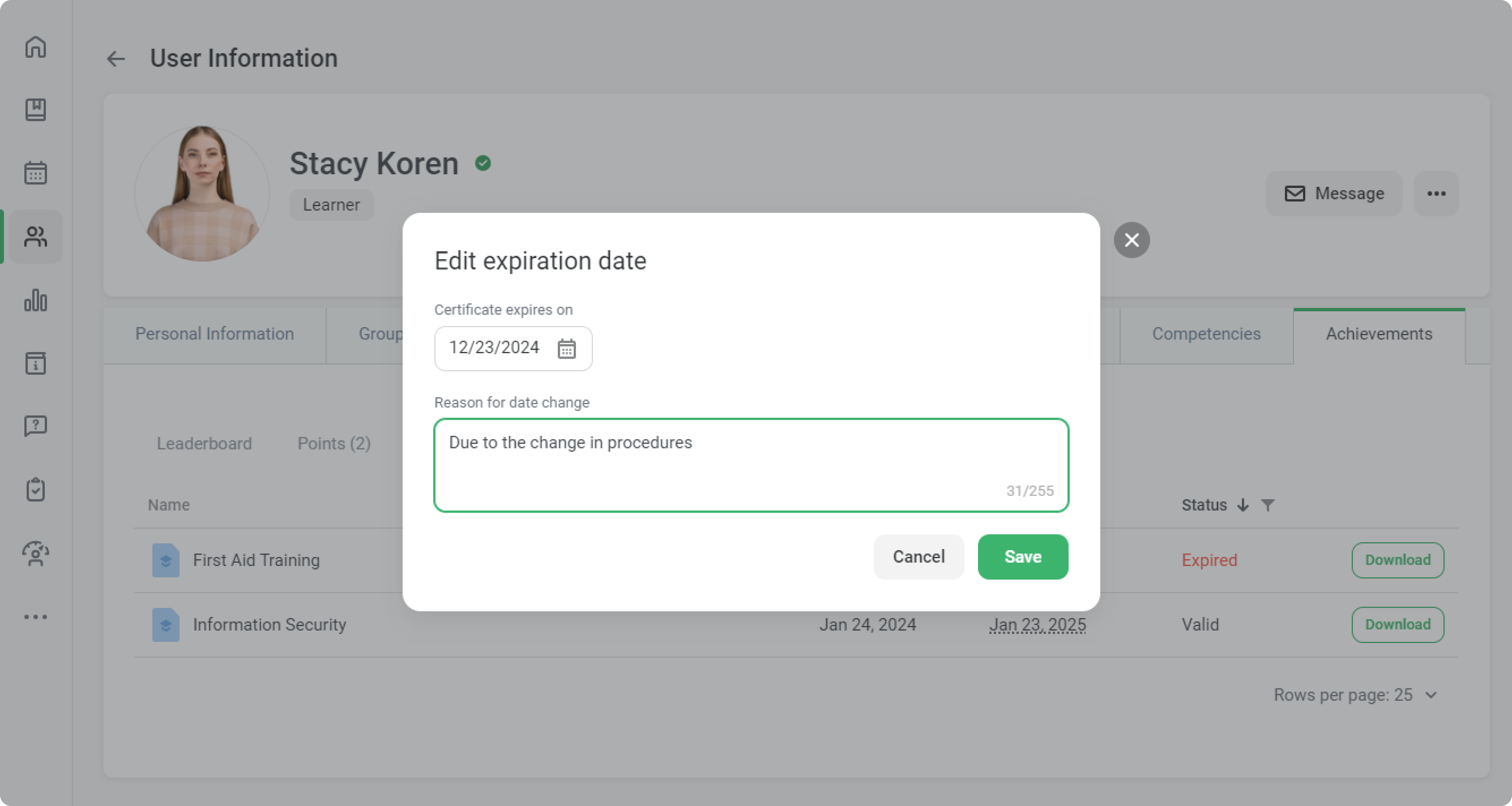Switch to the Personal Information tab

214,334
